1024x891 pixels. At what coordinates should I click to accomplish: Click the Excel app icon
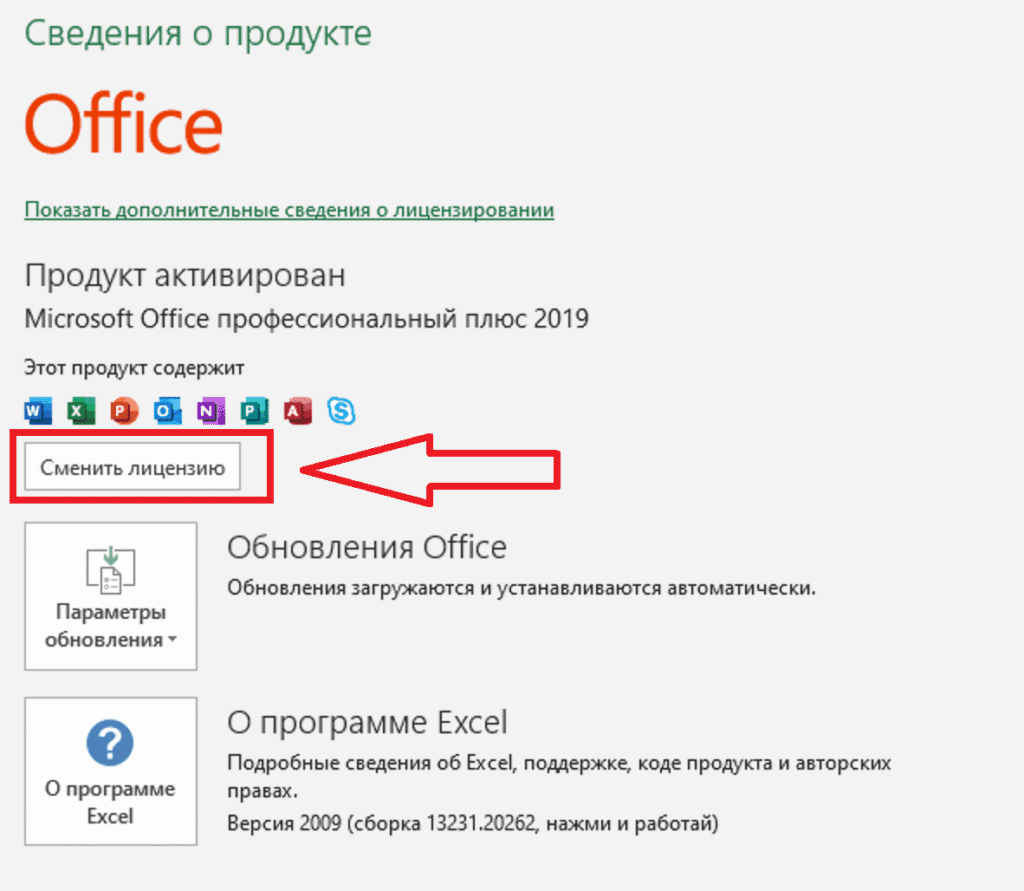click(81, 411)
